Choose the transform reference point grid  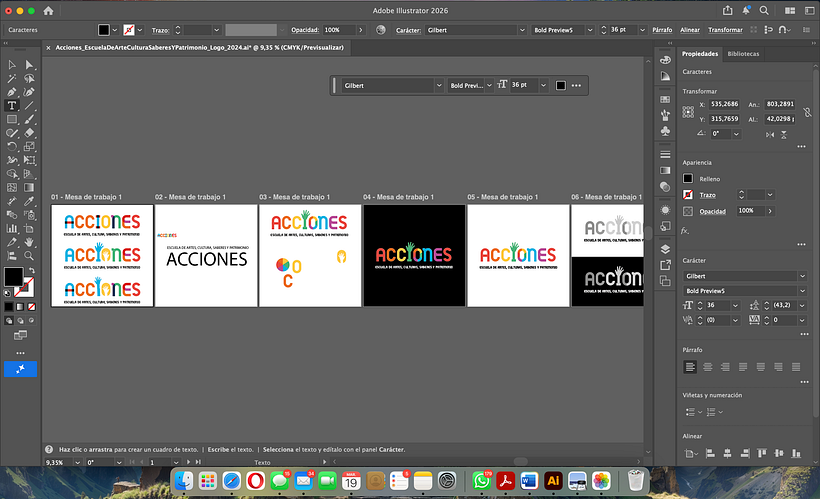coord(688,111)
